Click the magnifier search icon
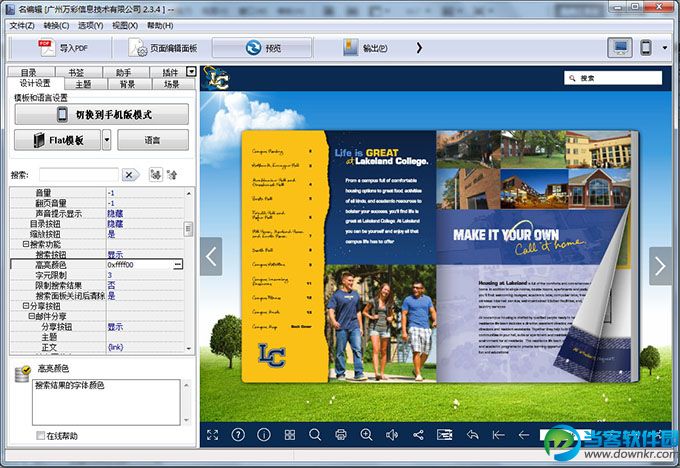 (x=315, y=435)
